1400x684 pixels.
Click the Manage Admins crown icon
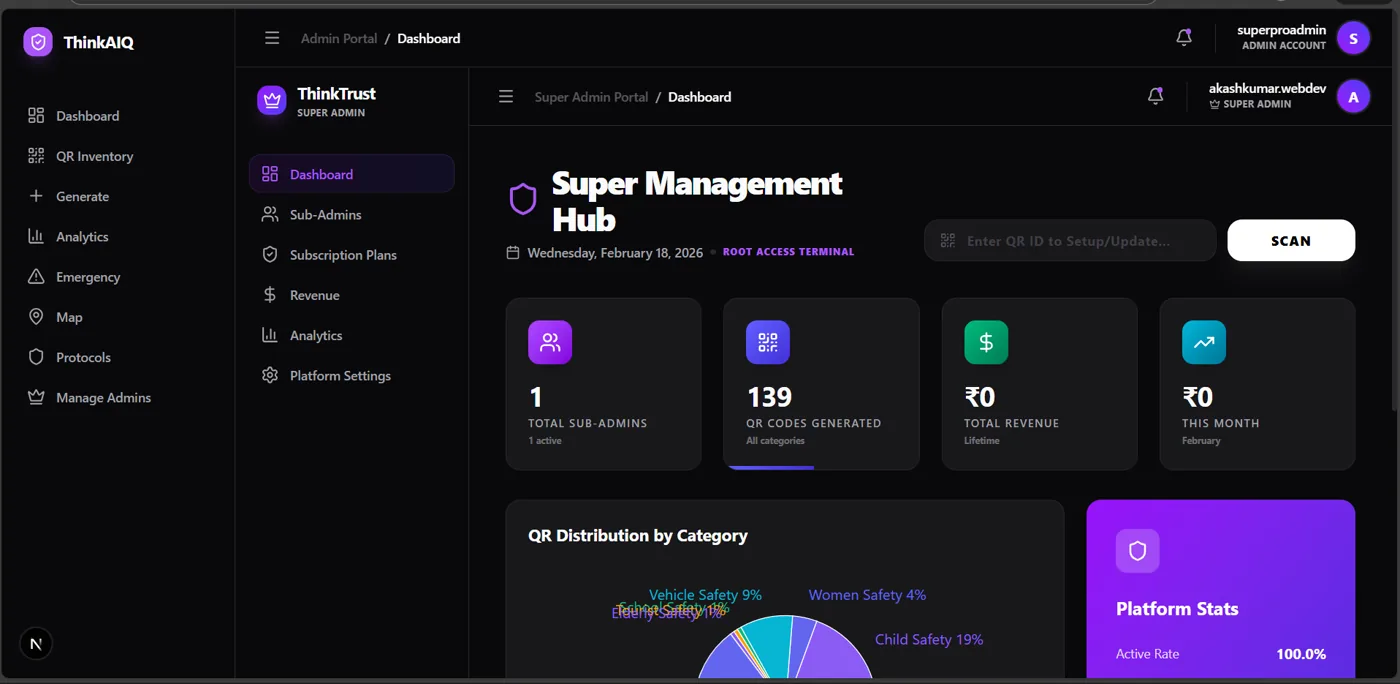[x=36, y=397]
